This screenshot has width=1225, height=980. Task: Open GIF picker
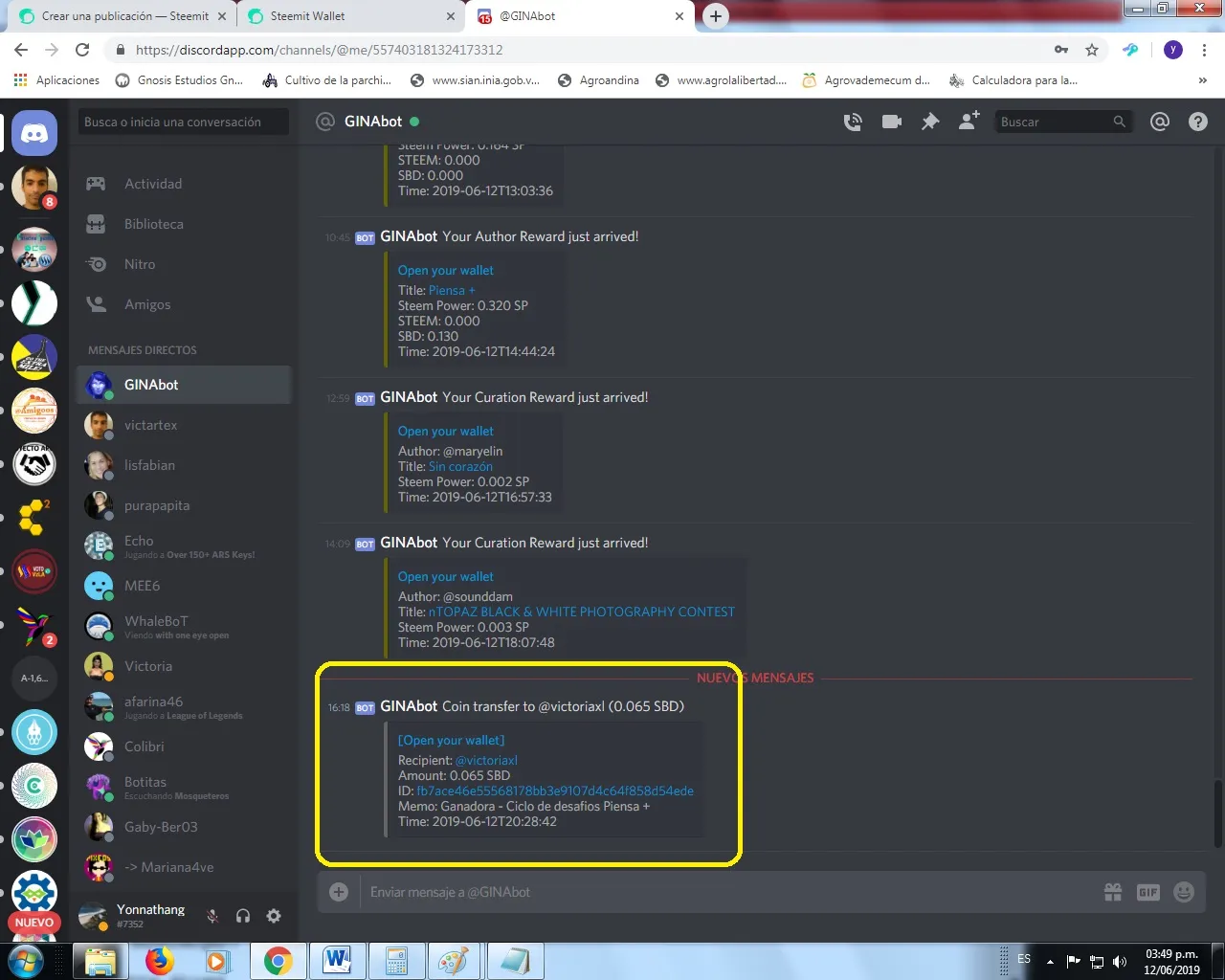coord(1148,892)
